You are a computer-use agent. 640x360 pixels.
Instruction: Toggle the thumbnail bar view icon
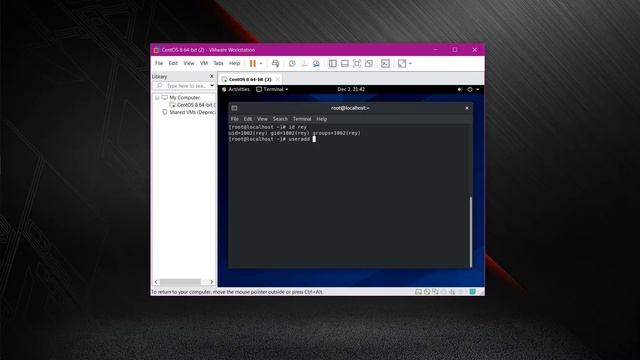pyautogui.click(x=344, y=63)
